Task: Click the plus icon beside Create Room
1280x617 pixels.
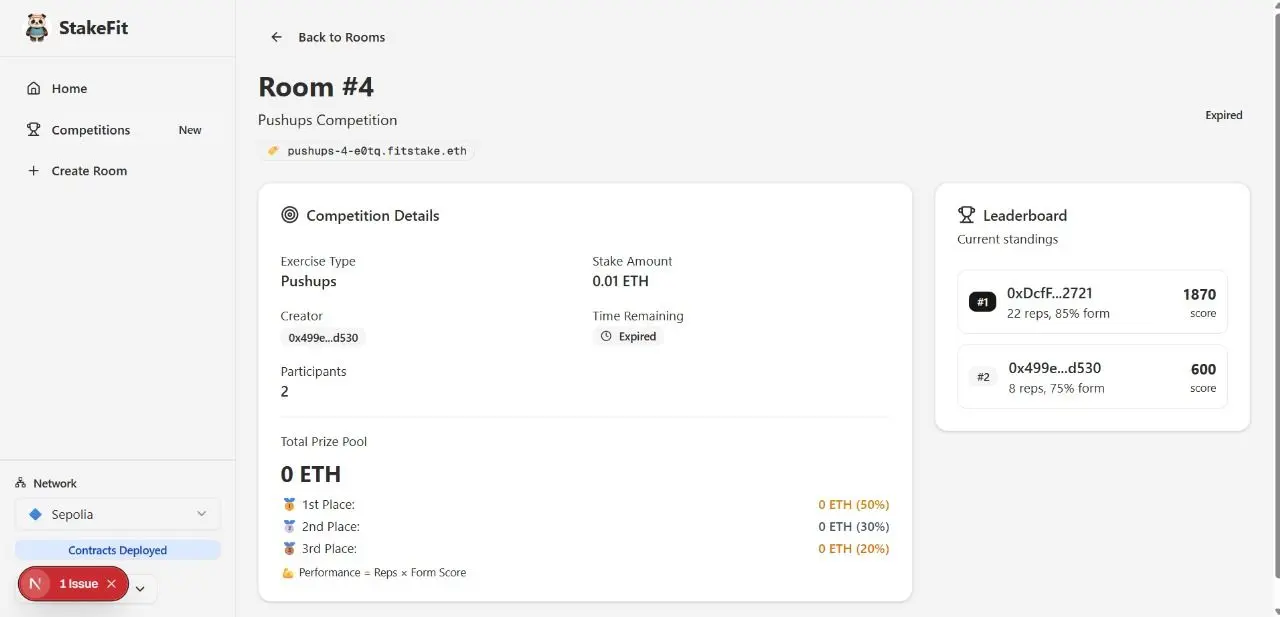Action: pos(34,171)
